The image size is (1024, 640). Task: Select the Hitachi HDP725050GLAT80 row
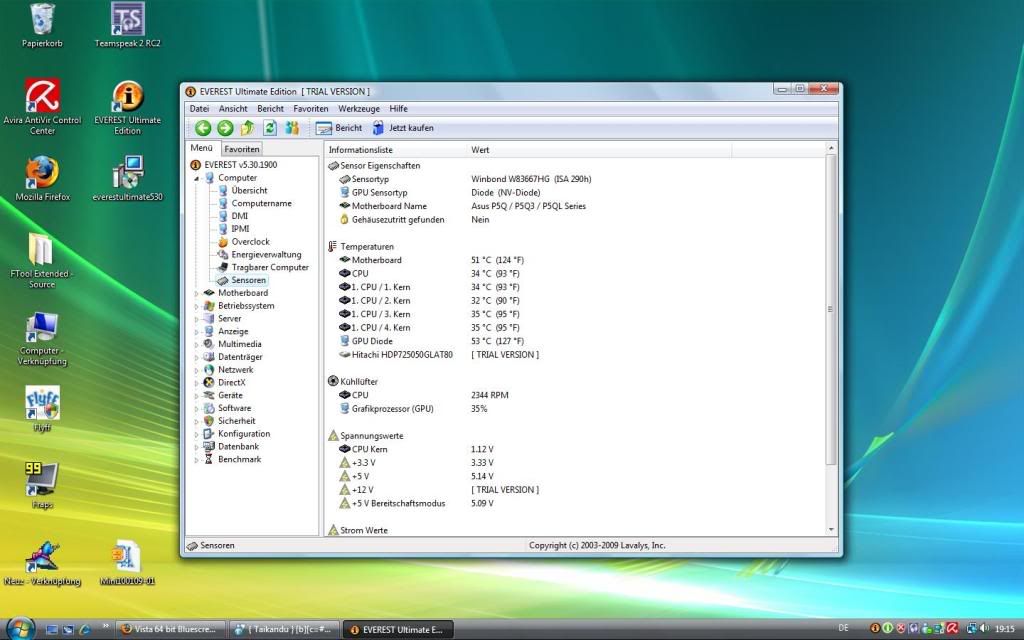coord(575,355)
